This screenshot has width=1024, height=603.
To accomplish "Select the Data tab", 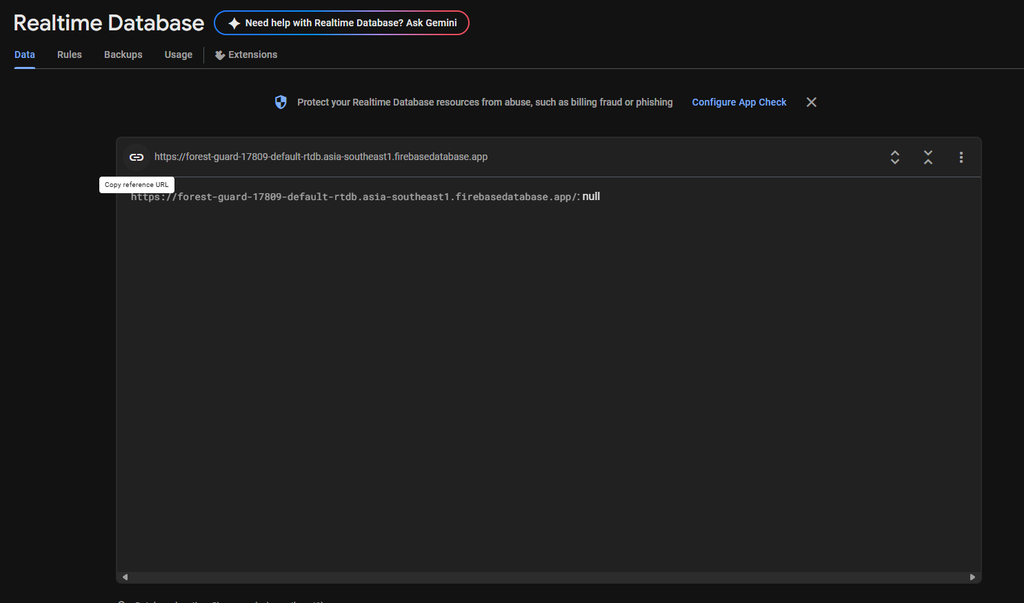I will click(x=25, y=55).
